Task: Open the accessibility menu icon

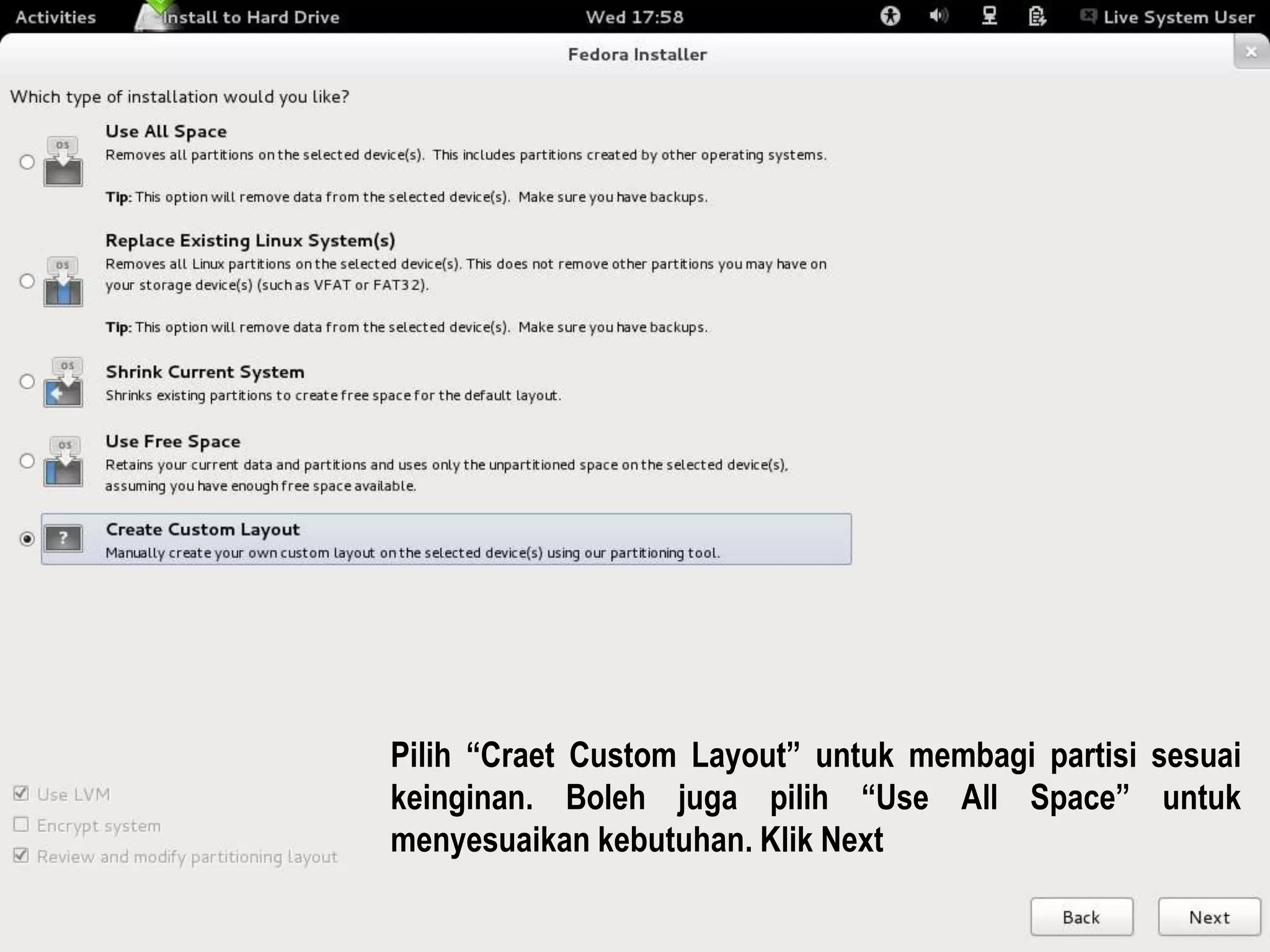Action: click(x=890, y=16)
